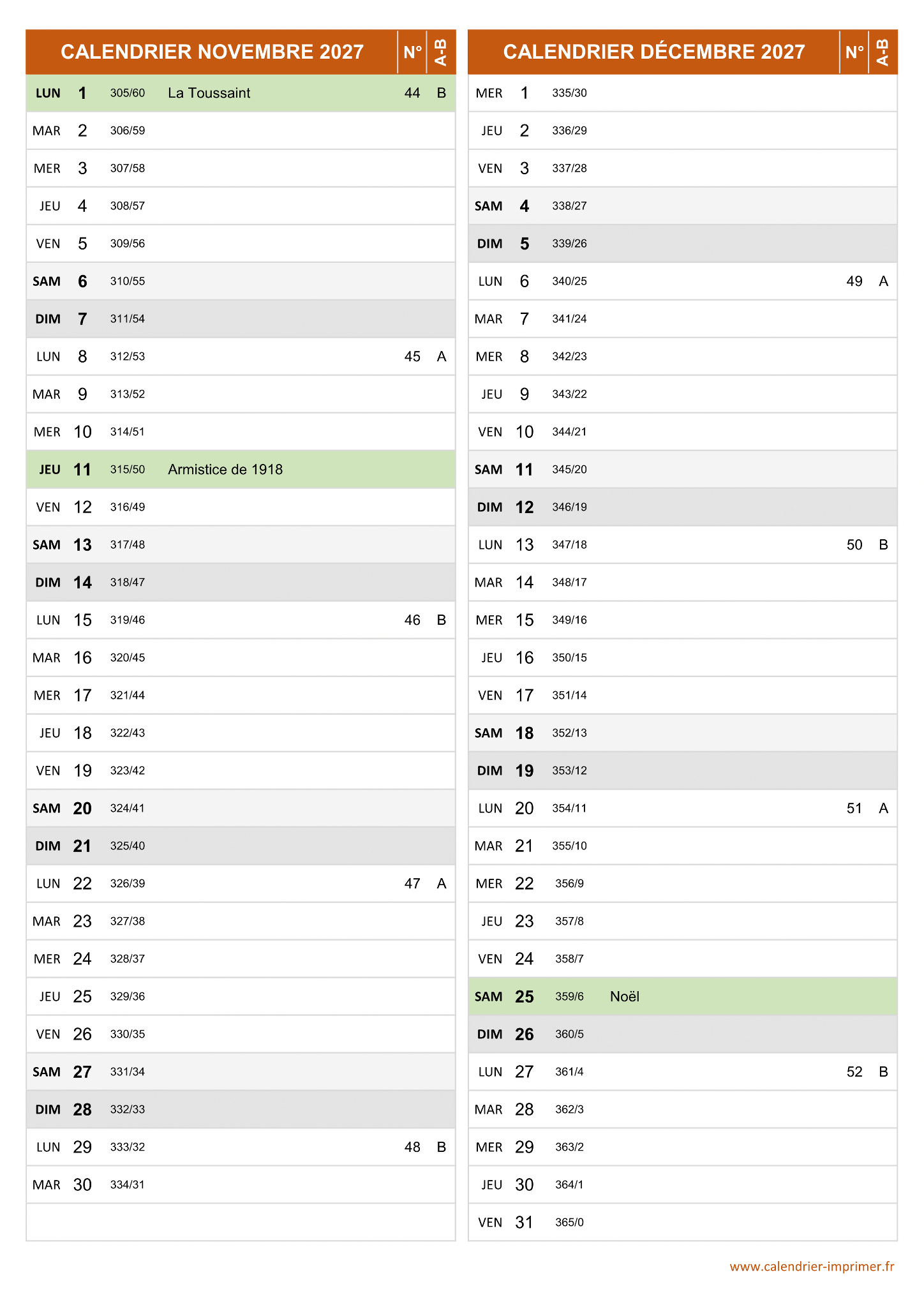Click week number 45 in November

tap(412, 357)
